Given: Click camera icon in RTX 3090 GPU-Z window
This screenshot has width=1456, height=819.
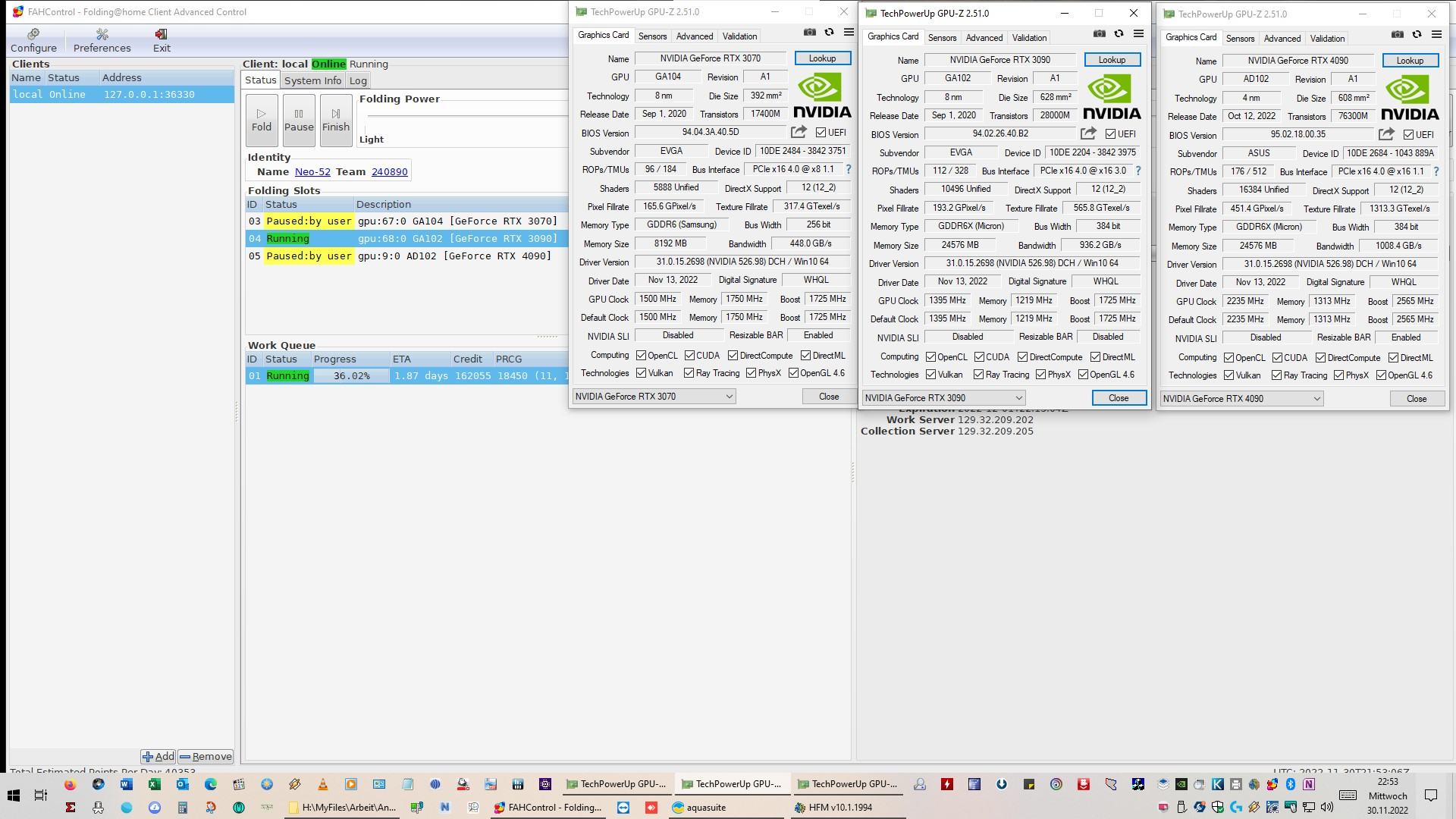Looking at the screenshot, I should pos(1100,34).
